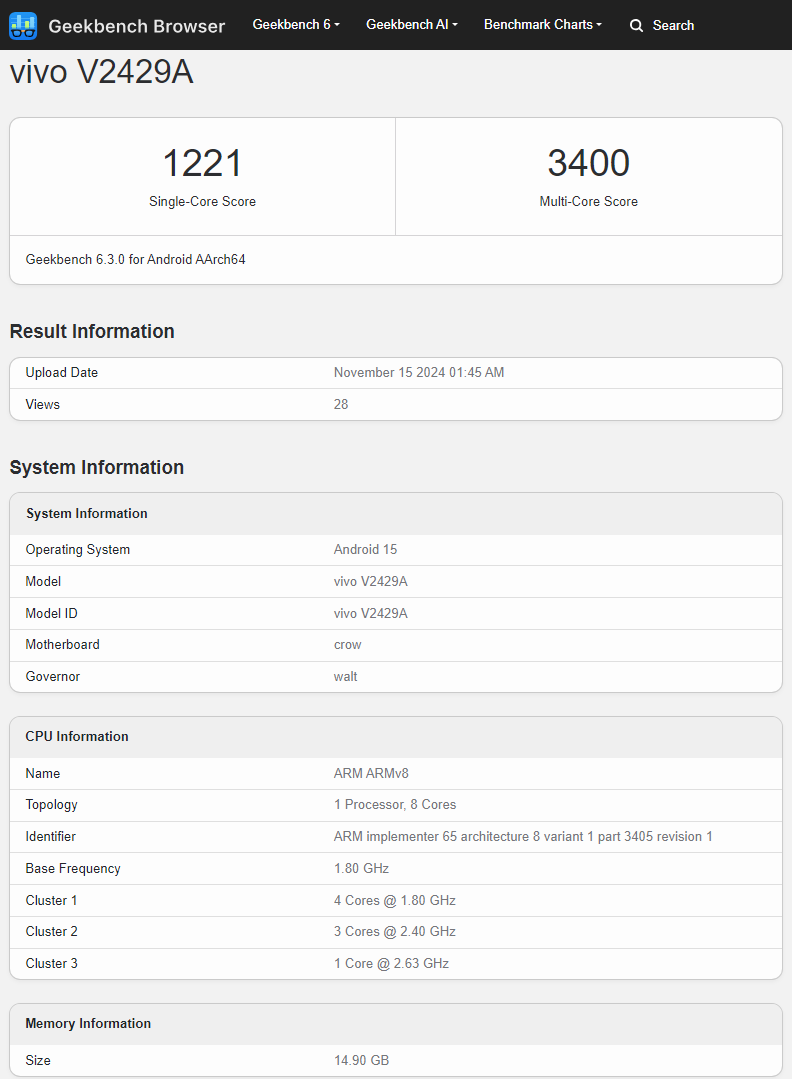Click the Memory Information section header
792x1079 pixels.
click(x=396, y=1024)
